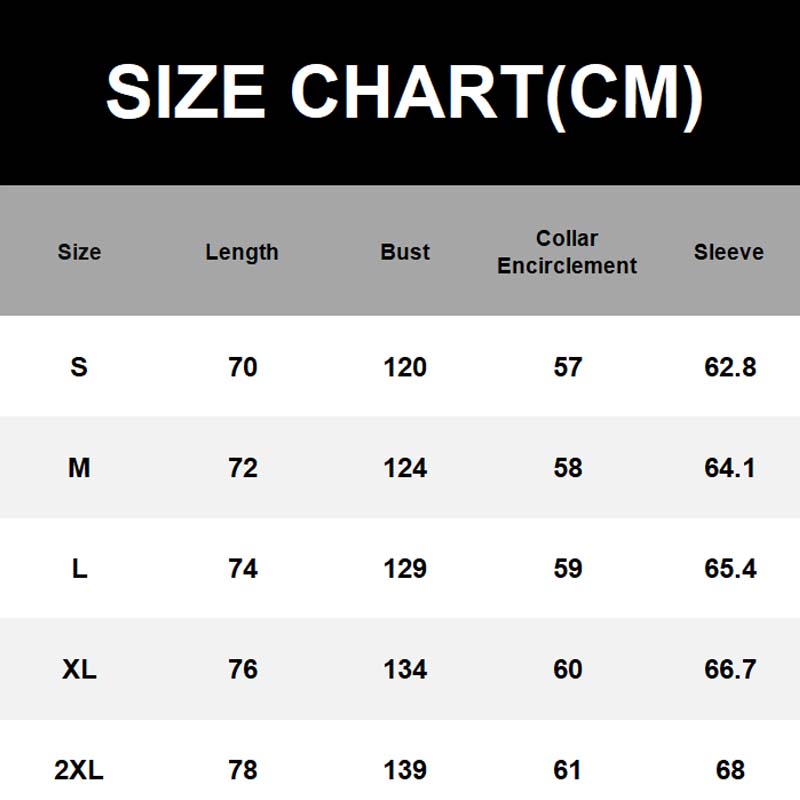Click the 2XL size row label

[x=79, y=770]
